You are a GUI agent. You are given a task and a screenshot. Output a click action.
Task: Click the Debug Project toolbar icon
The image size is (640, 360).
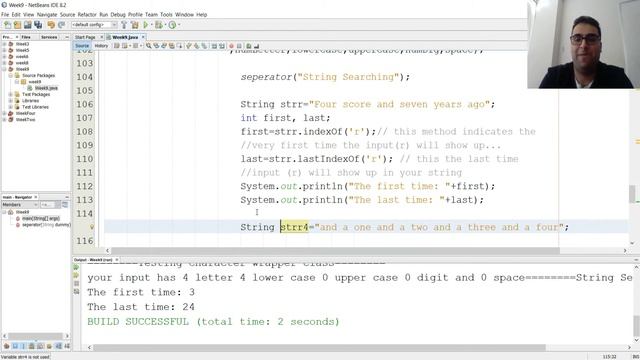tap(158, 25)
